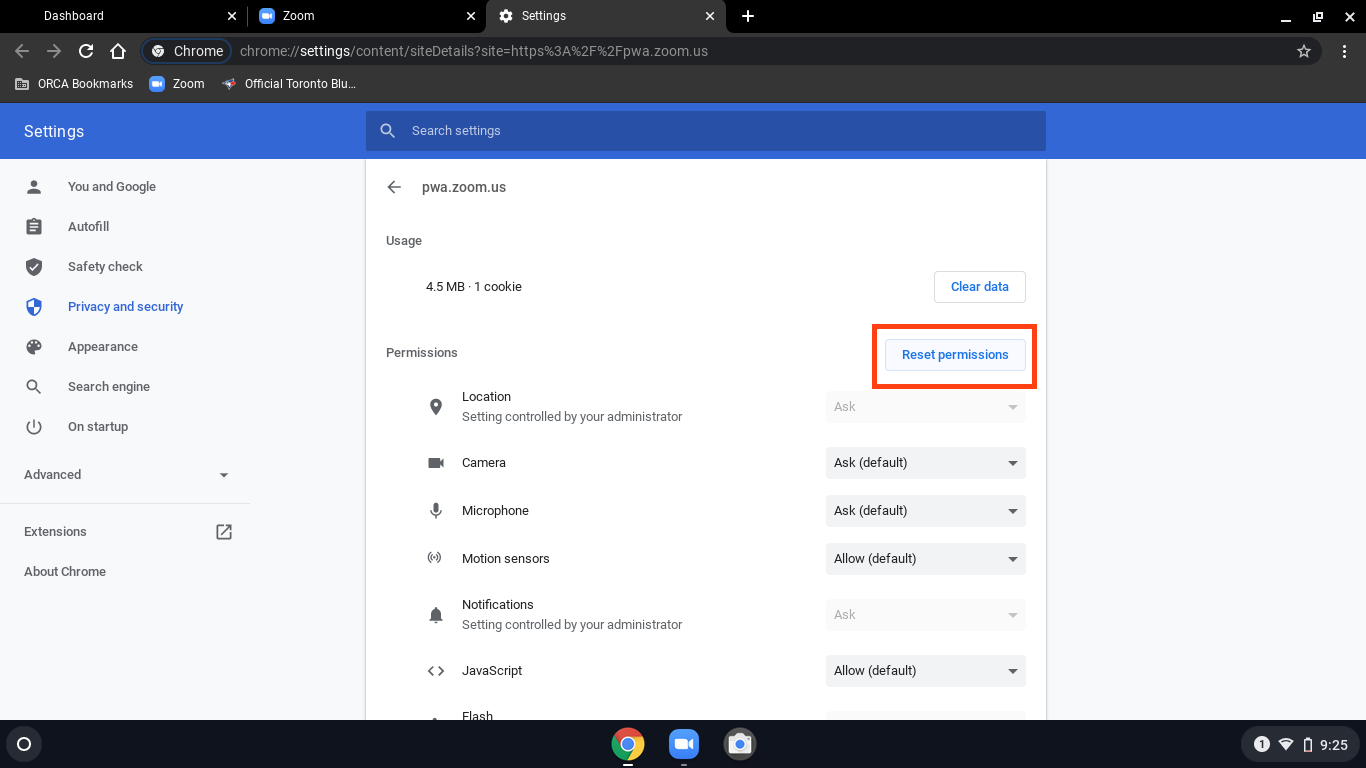Launch Zoom from the shelf

[x=684, y=744]
